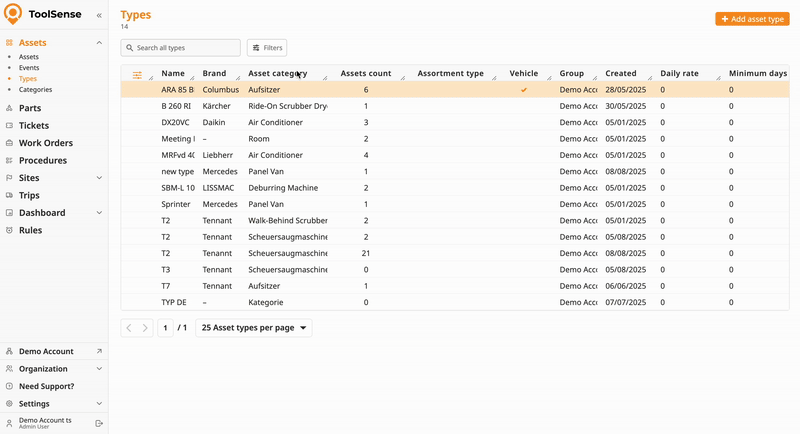The height and width of the screenshot is (434, 800).
Task: Click the user avatar icon at bottom
Action: [9, 423]
